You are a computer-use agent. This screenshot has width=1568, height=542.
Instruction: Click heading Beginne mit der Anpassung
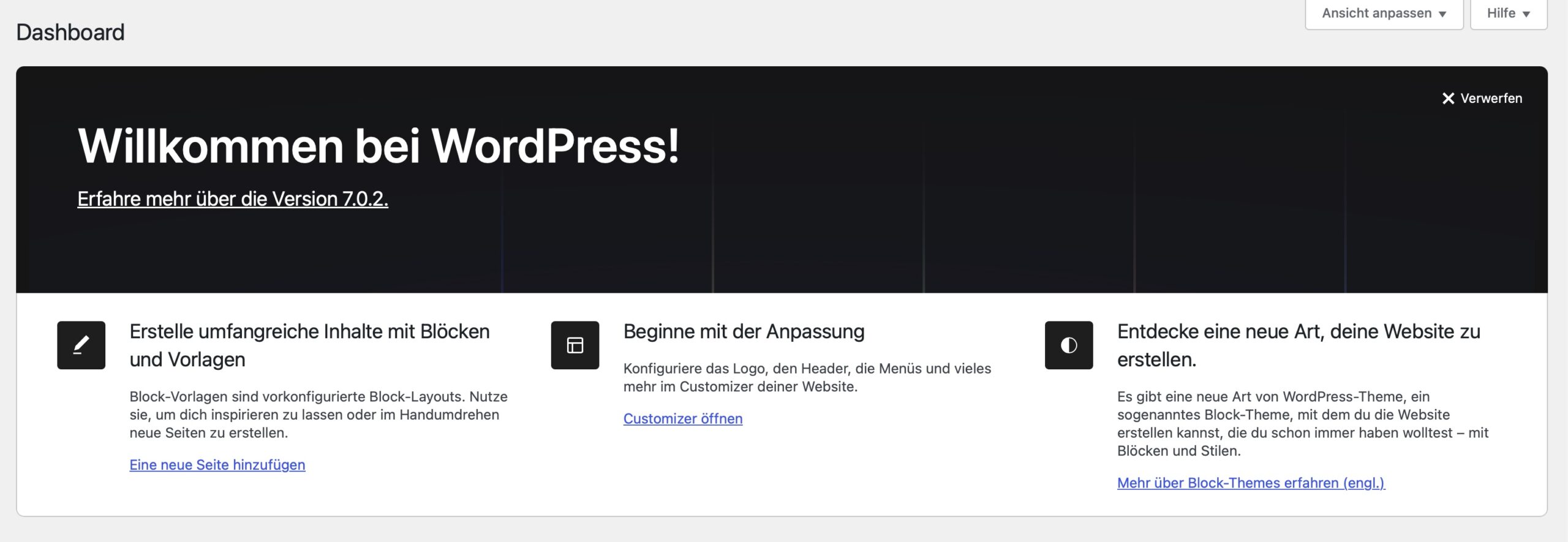(x=744, y=331)
